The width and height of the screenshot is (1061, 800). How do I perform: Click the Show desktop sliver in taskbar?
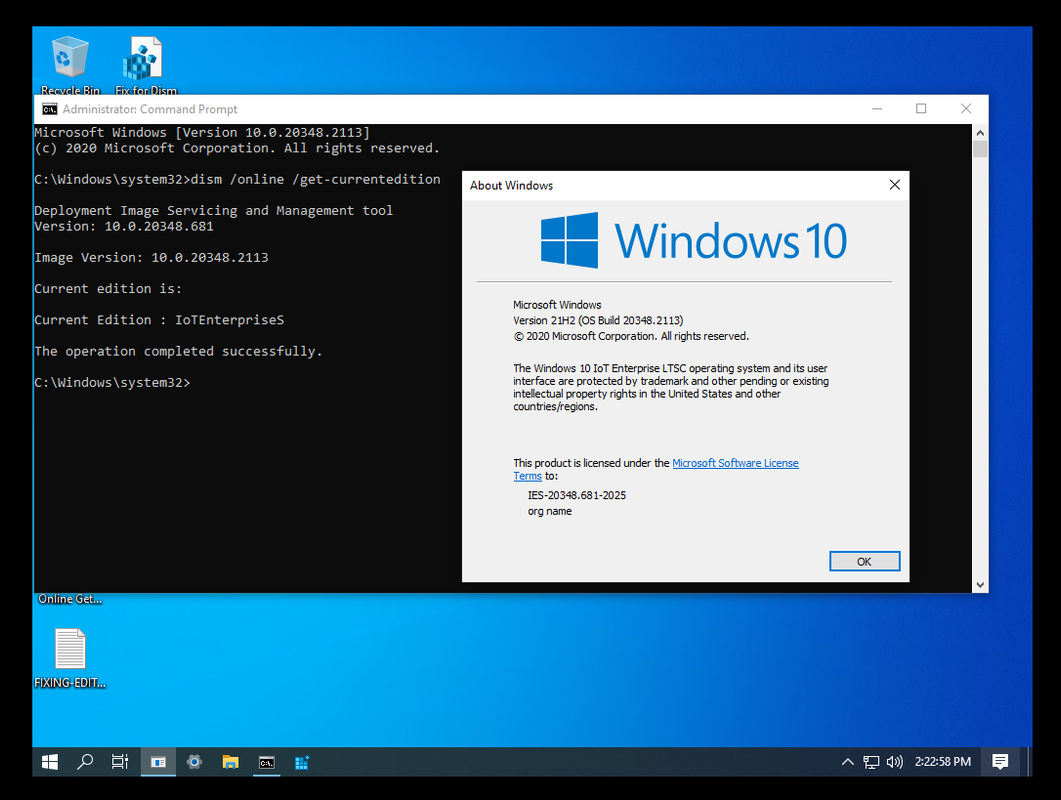(x=1029, y=762)
